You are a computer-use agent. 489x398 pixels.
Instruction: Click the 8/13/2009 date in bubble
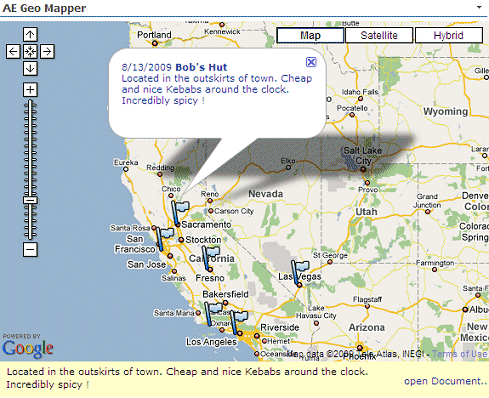147,67
